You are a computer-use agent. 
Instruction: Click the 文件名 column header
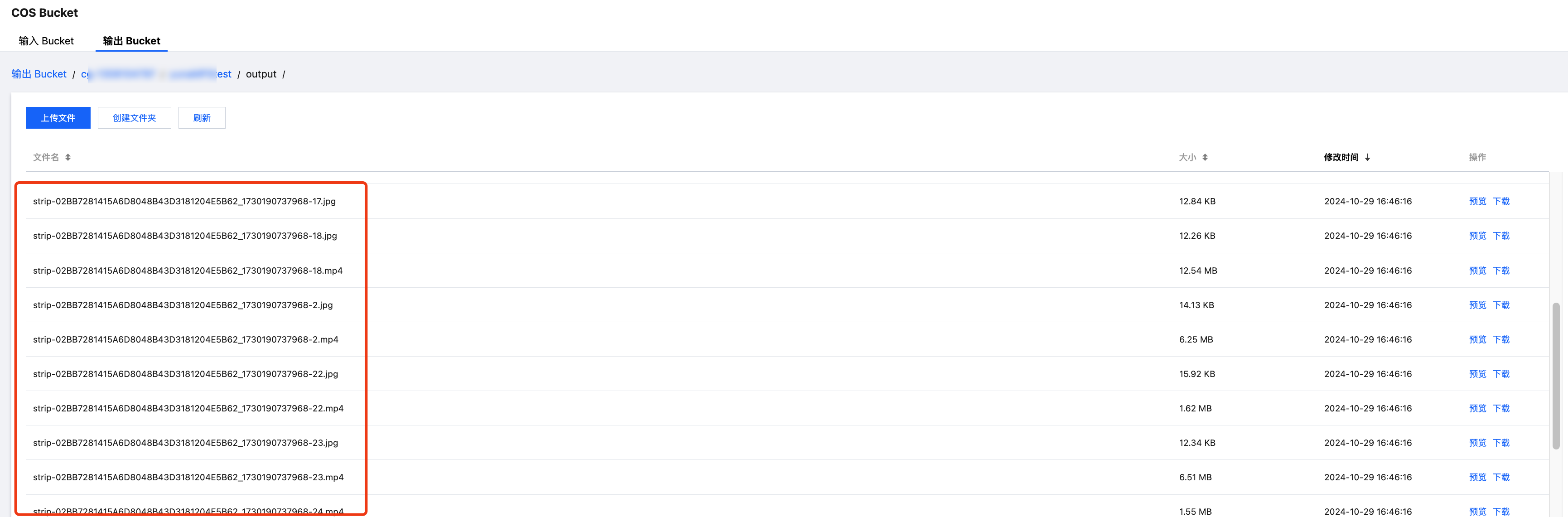(46, 157)
